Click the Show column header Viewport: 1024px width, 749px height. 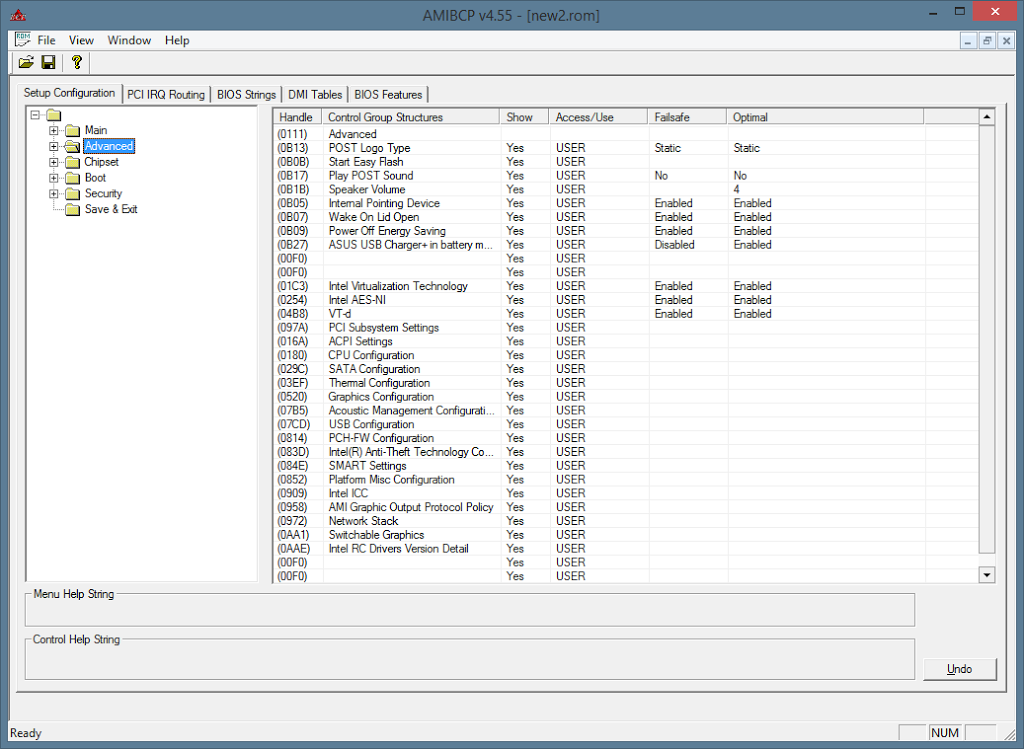[x=524, y=117]
